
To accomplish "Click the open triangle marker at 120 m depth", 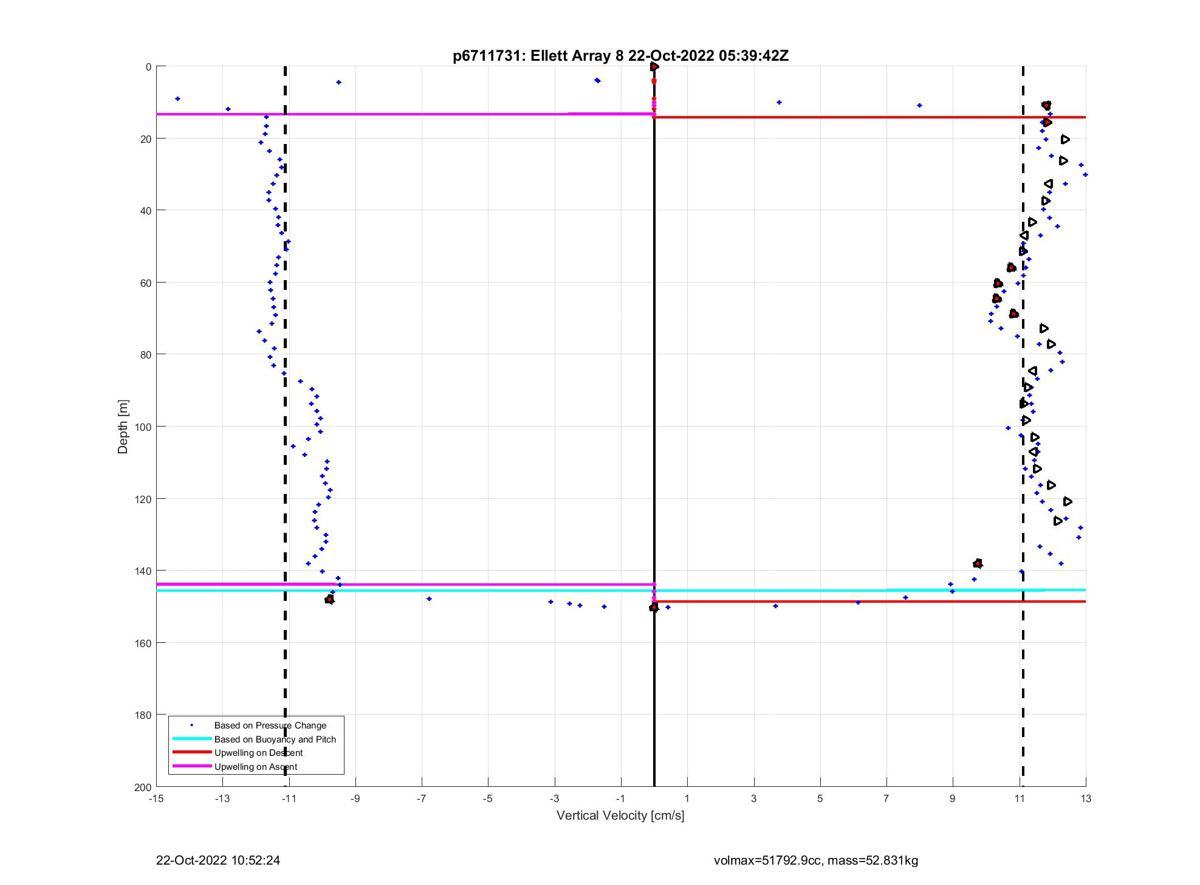I will click(x=1068, y=501).
